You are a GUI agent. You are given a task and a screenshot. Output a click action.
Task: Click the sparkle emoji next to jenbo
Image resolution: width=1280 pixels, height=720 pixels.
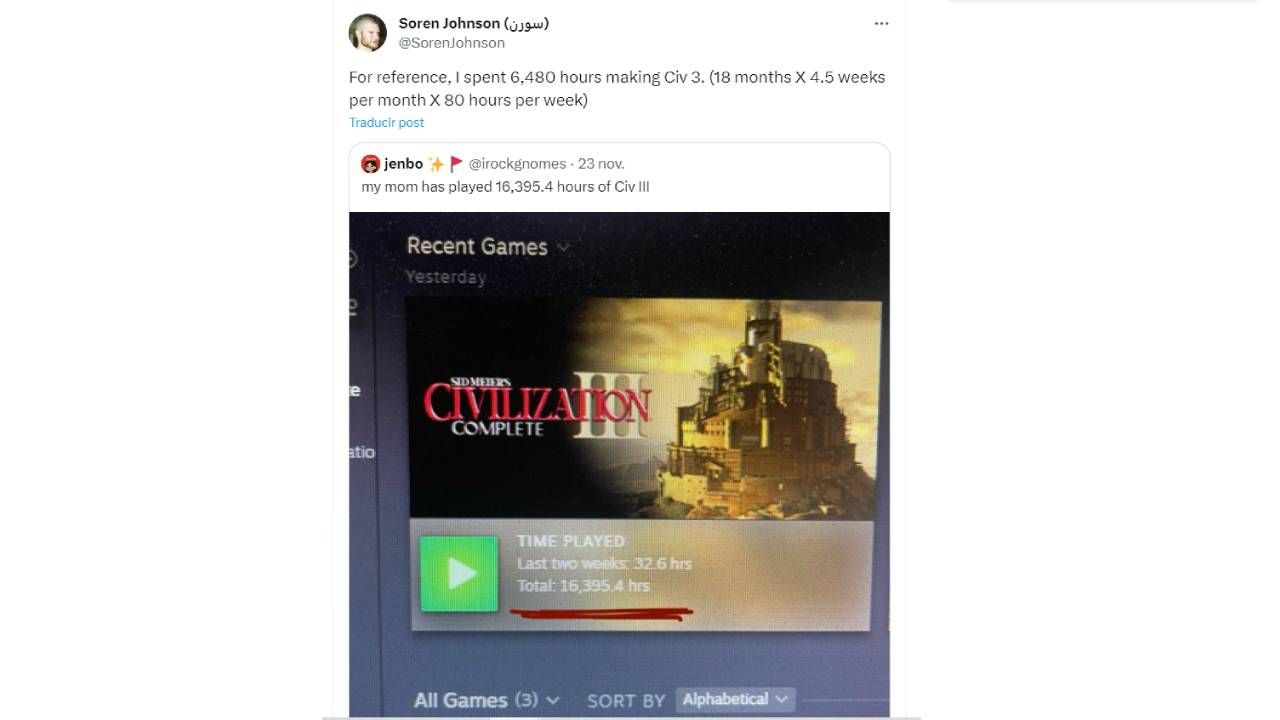tap(436, 164)
